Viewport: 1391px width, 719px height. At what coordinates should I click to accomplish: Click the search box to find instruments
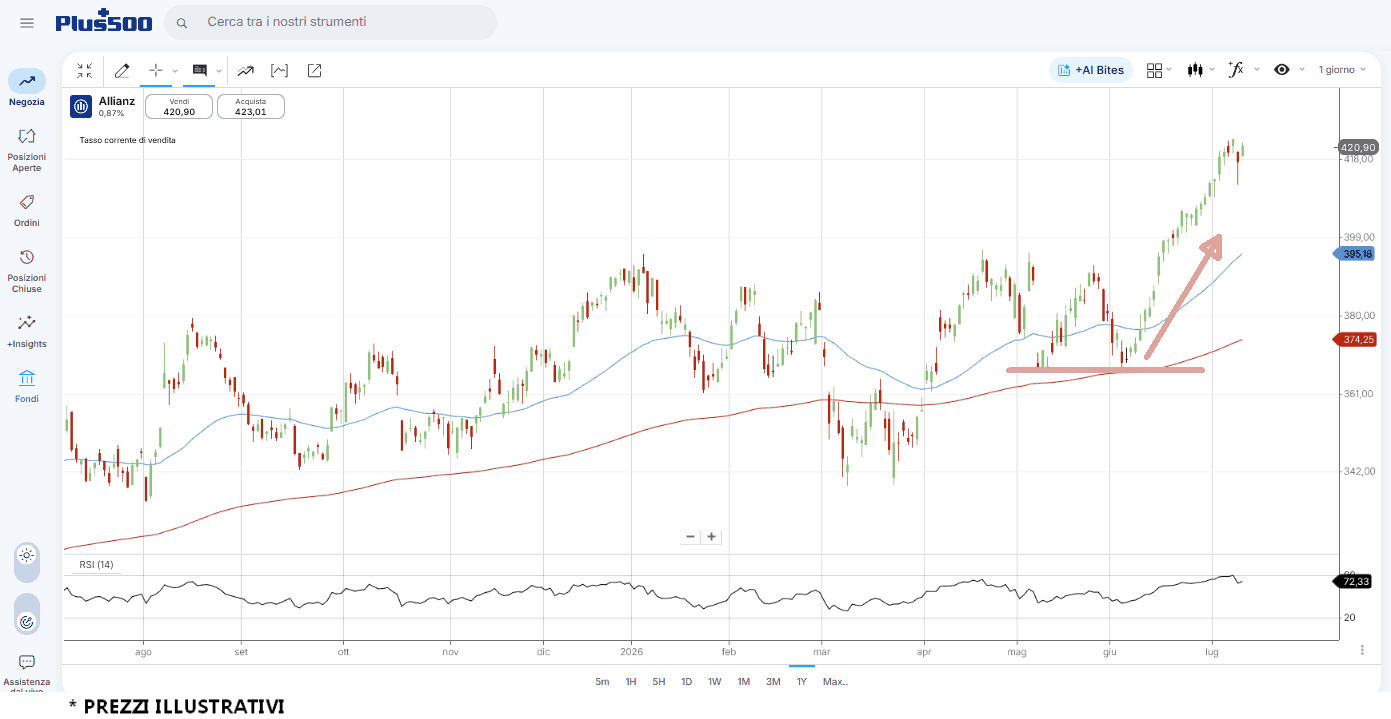pyautogui.click(x=330, y=22)
